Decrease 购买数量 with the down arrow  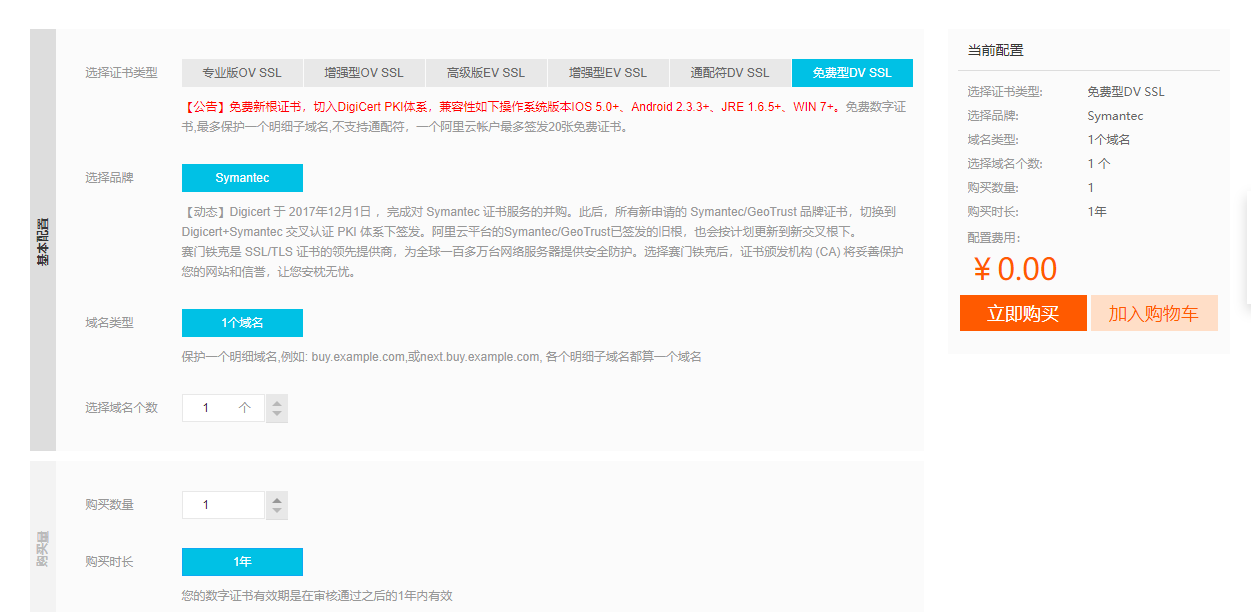pyautogui.click(x=277, y=511)
